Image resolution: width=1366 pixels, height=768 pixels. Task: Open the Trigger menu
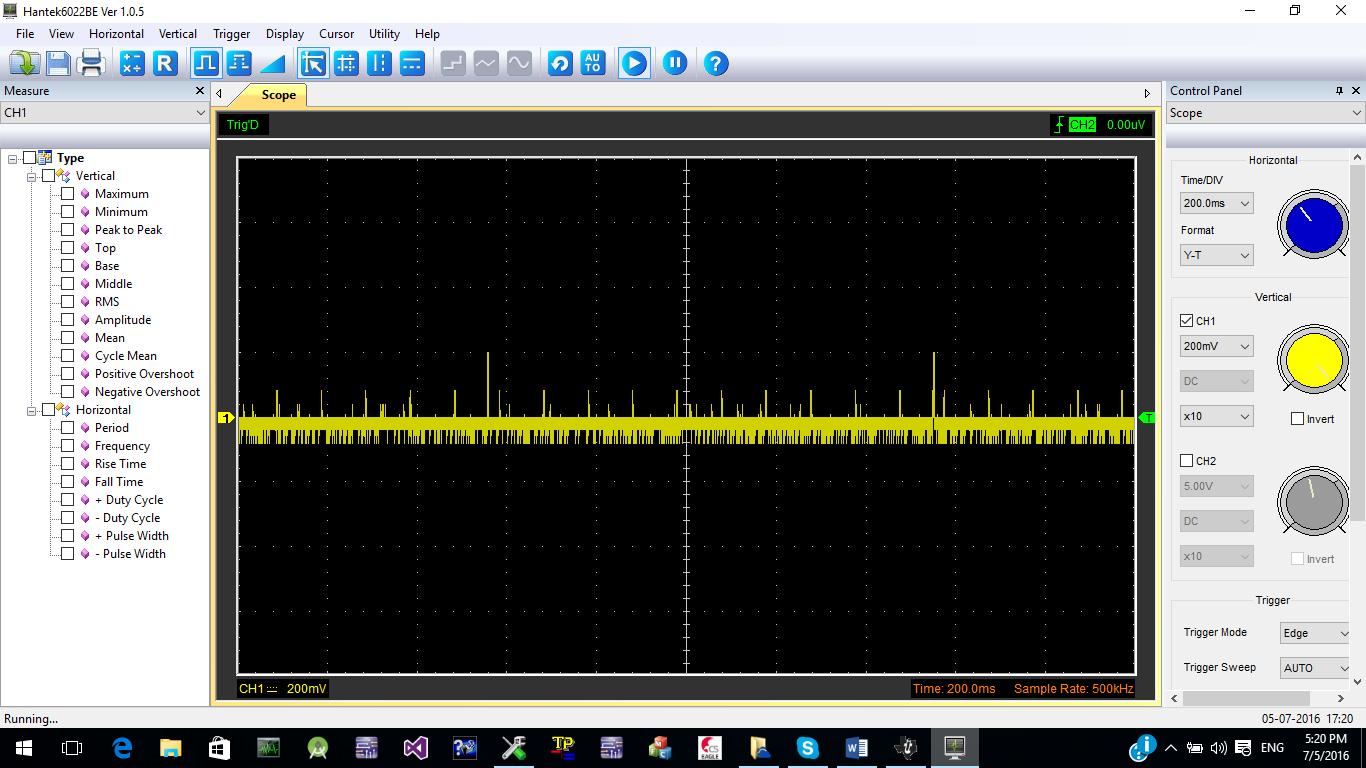[x=231, y=33]
